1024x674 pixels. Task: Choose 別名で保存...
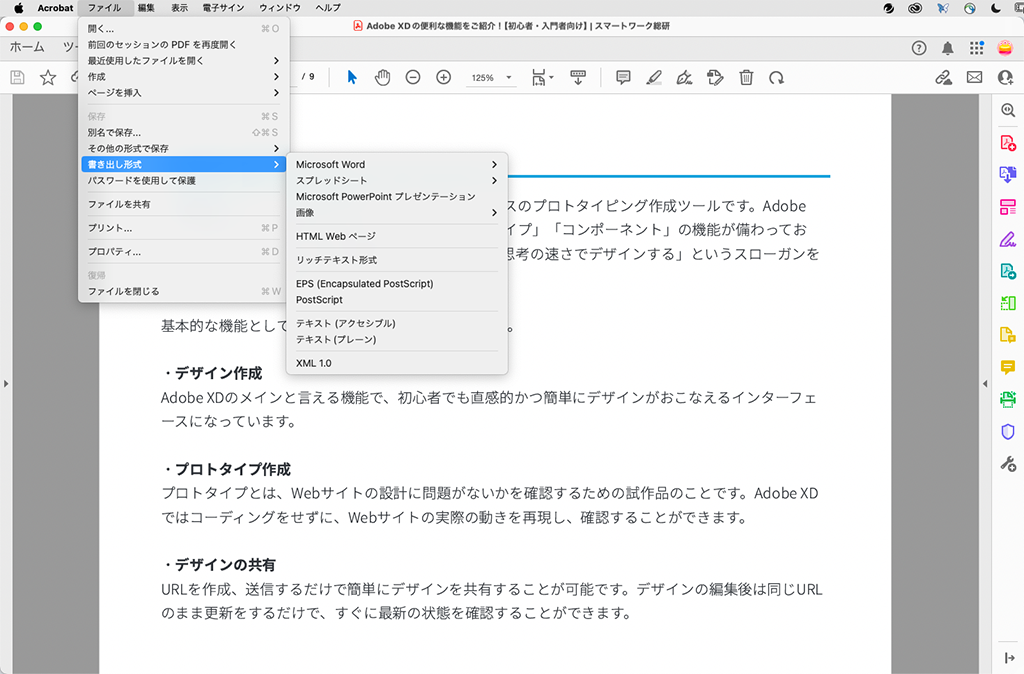coord(184,132)
